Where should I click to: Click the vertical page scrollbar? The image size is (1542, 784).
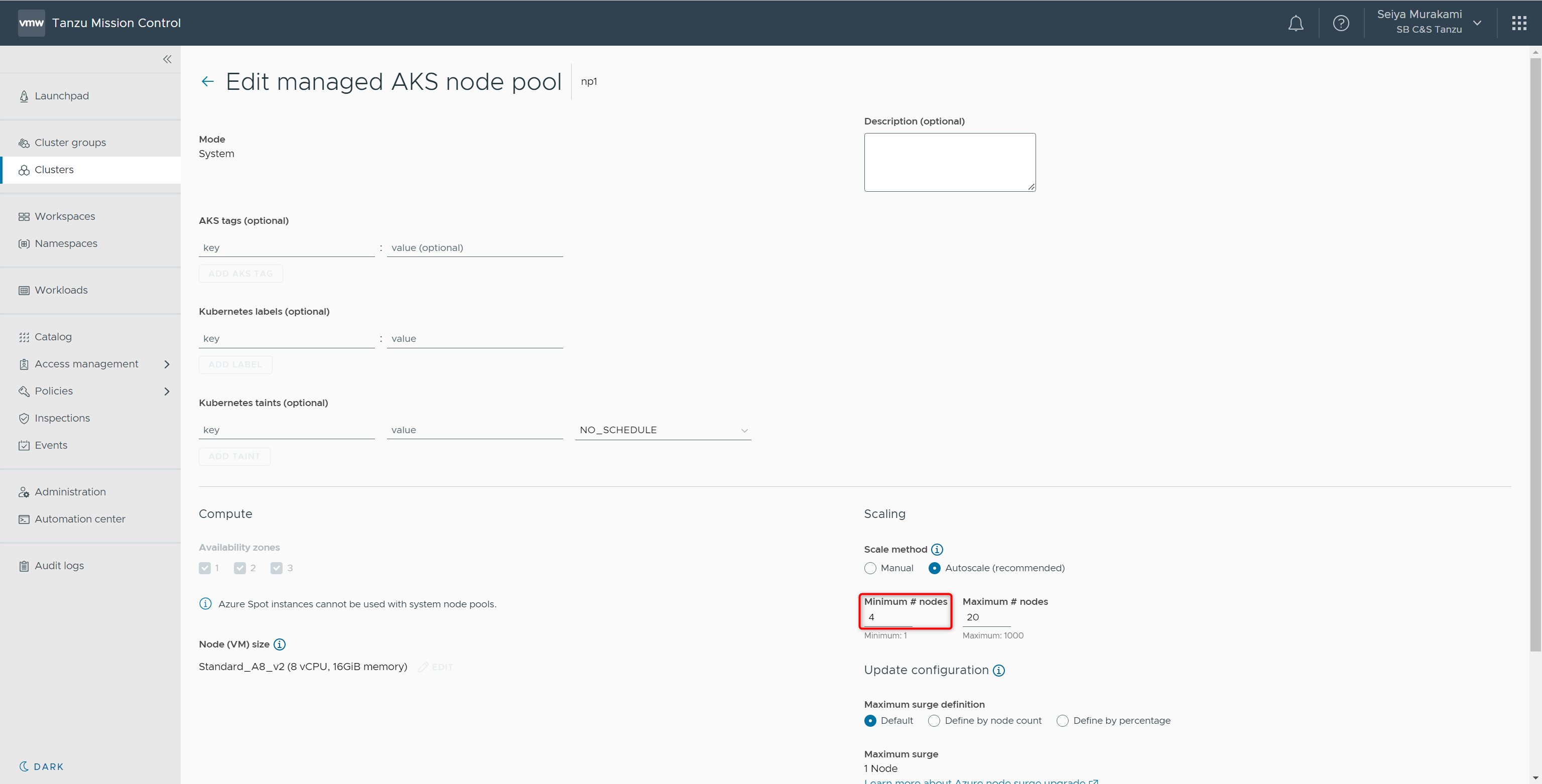click(x=1535, y=353)
